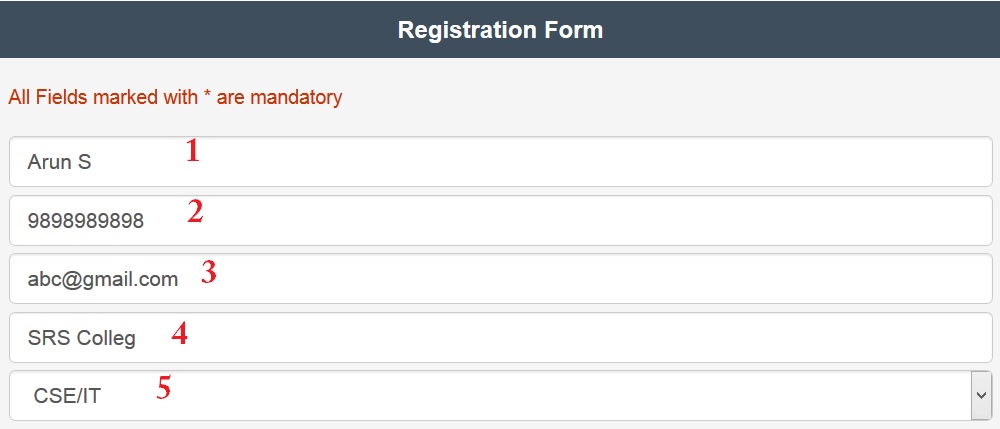1000x429 pixels.
Task: Click the word "mandatory" in the notice
Action: point(296,97)
